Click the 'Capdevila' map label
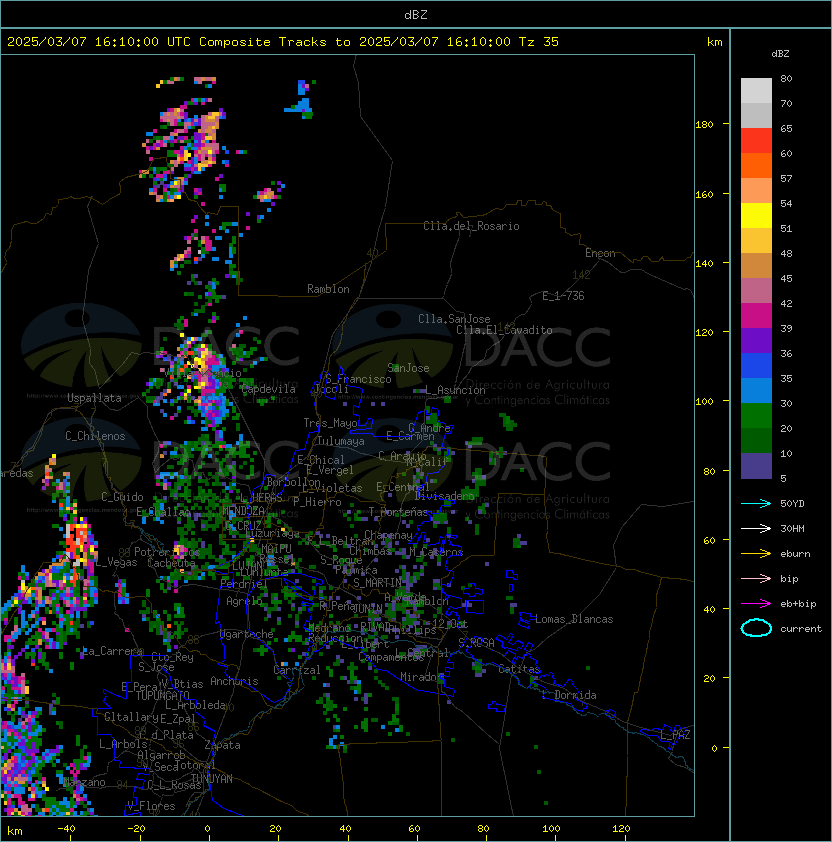The image size is (832, 842). (268, 389)
